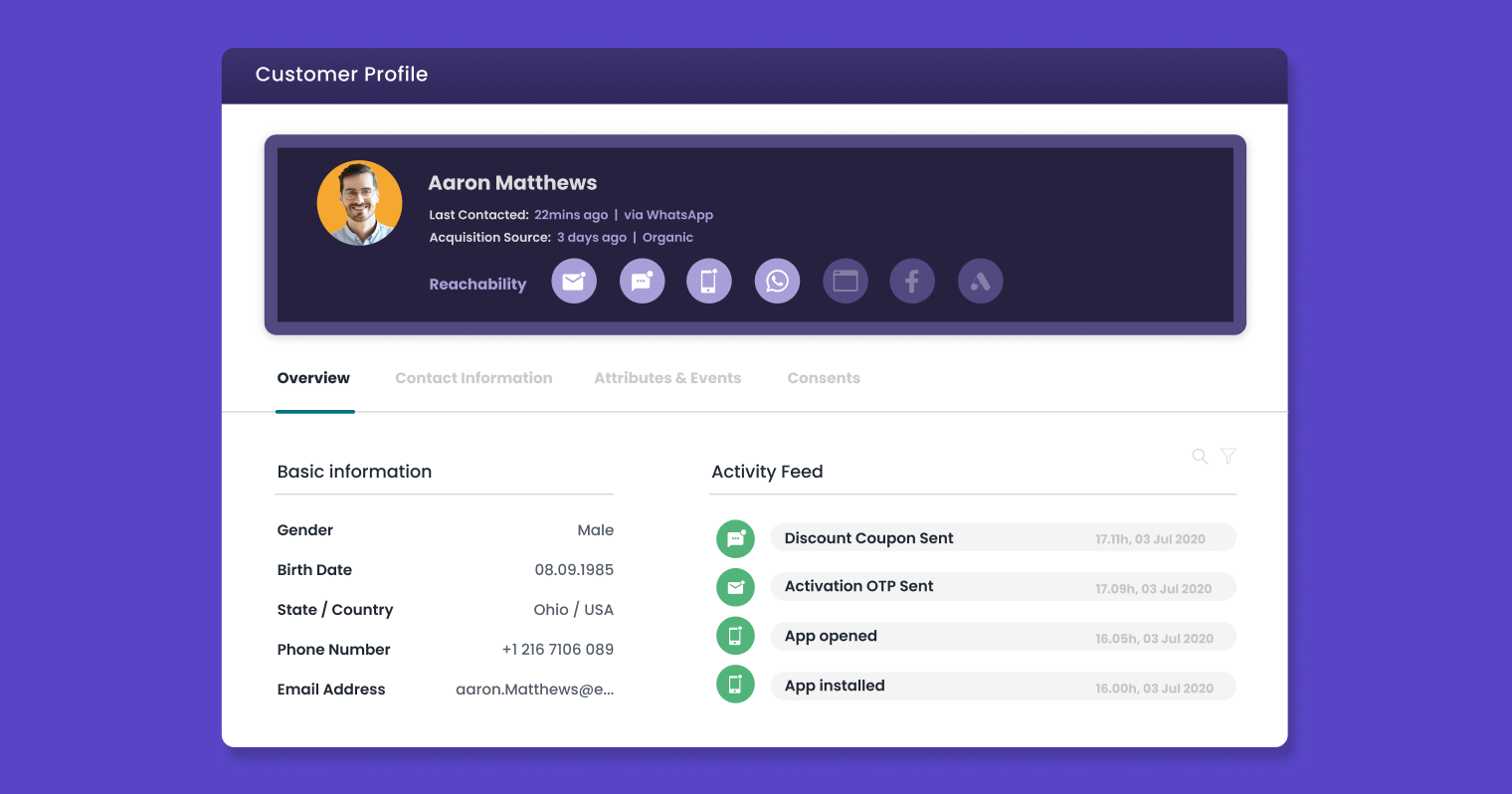
Task: Click Aaron Matthews's profile photo
Action: click(x=359, y=202)
